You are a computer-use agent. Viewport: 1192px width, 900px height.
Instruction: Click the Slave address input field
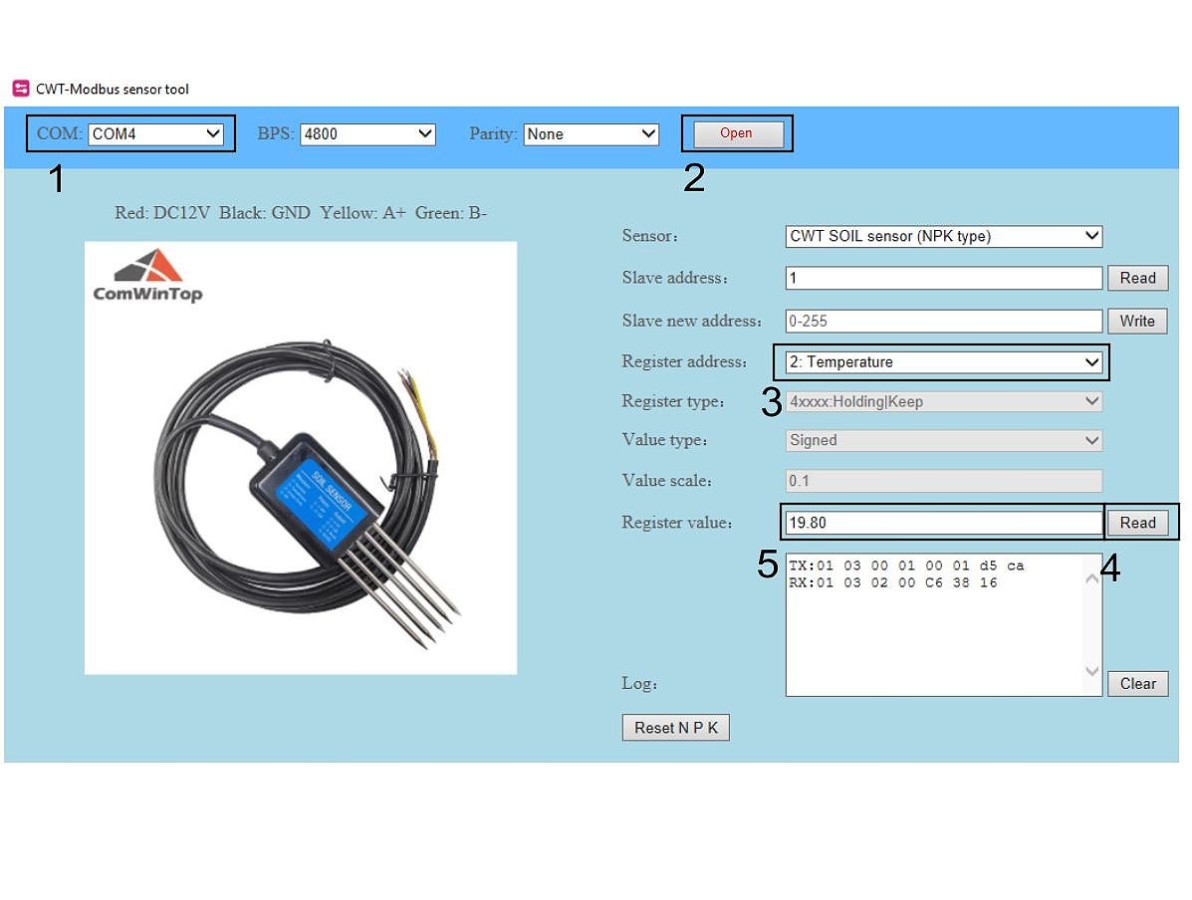pyautogui.click(x=943, y=278)
